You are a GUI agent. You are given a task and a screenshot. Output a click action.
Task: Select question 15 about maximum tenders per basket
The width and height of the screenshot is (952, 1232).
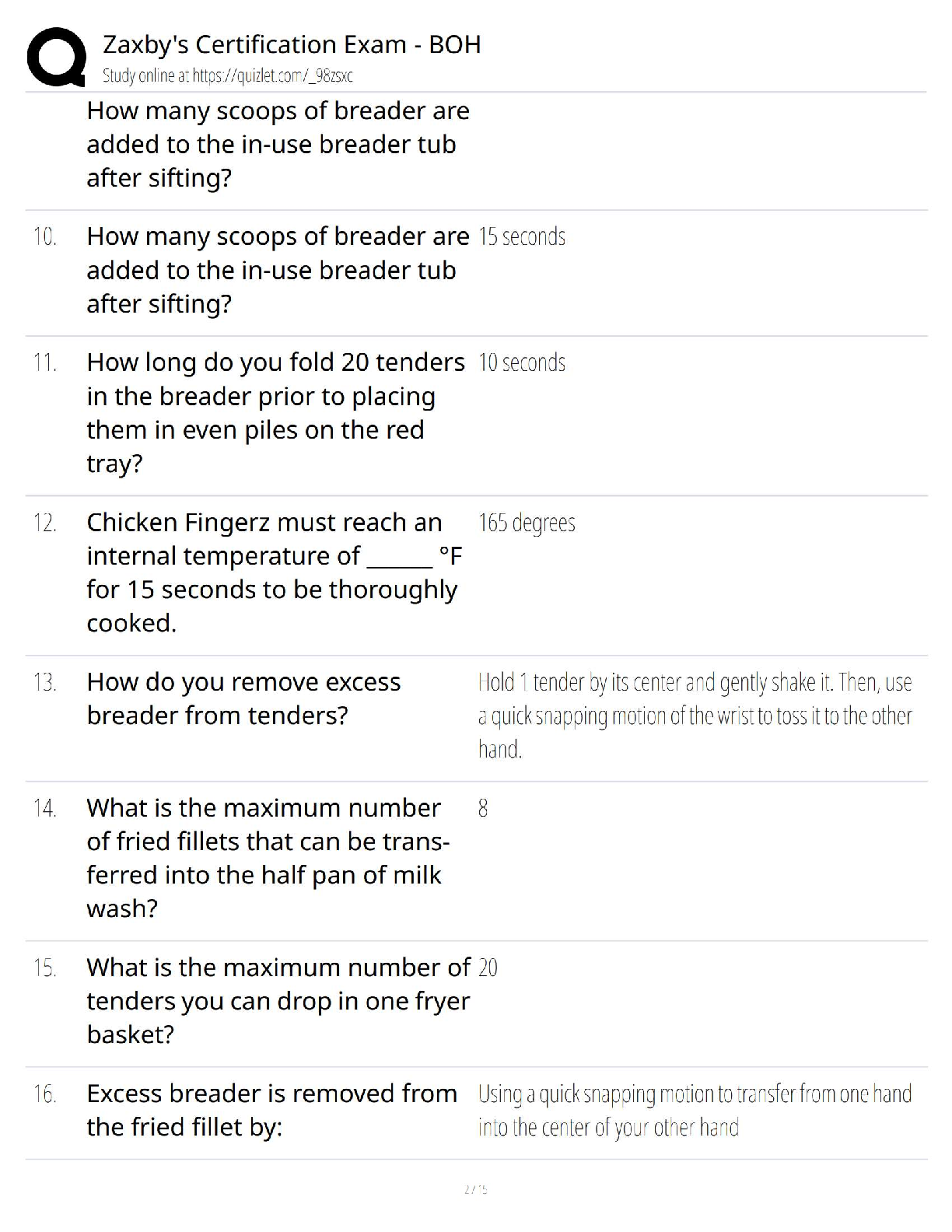coord(278,1001)
